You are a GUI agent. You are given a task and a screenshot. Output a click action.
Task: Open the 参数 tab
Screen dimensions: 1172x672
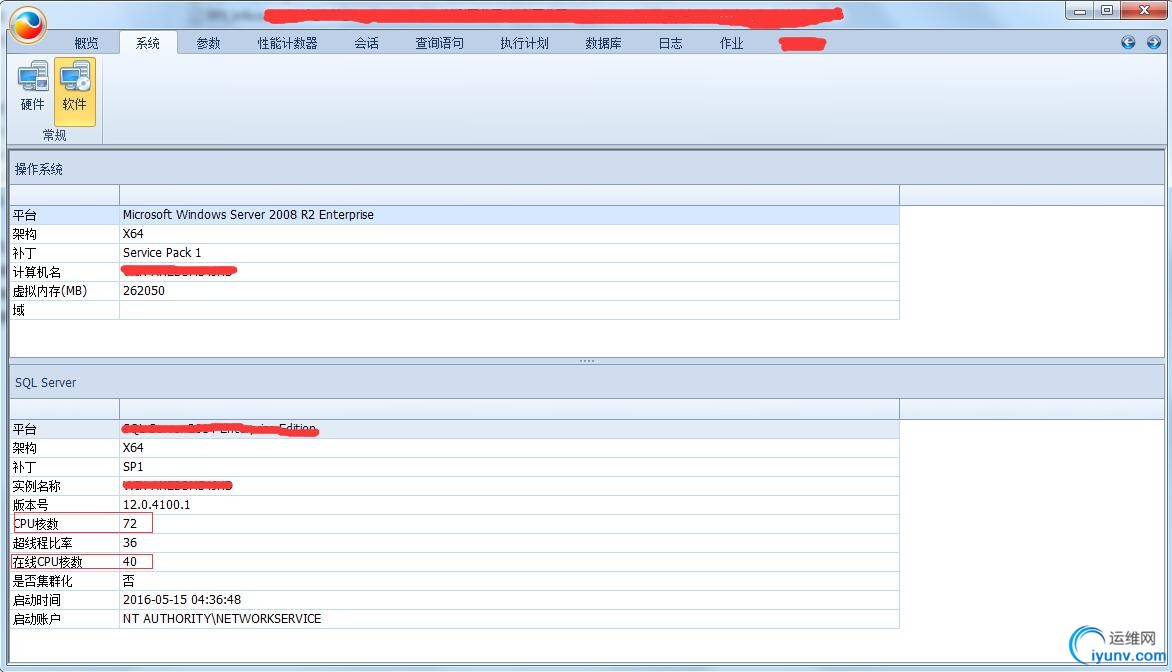(209, 43)
